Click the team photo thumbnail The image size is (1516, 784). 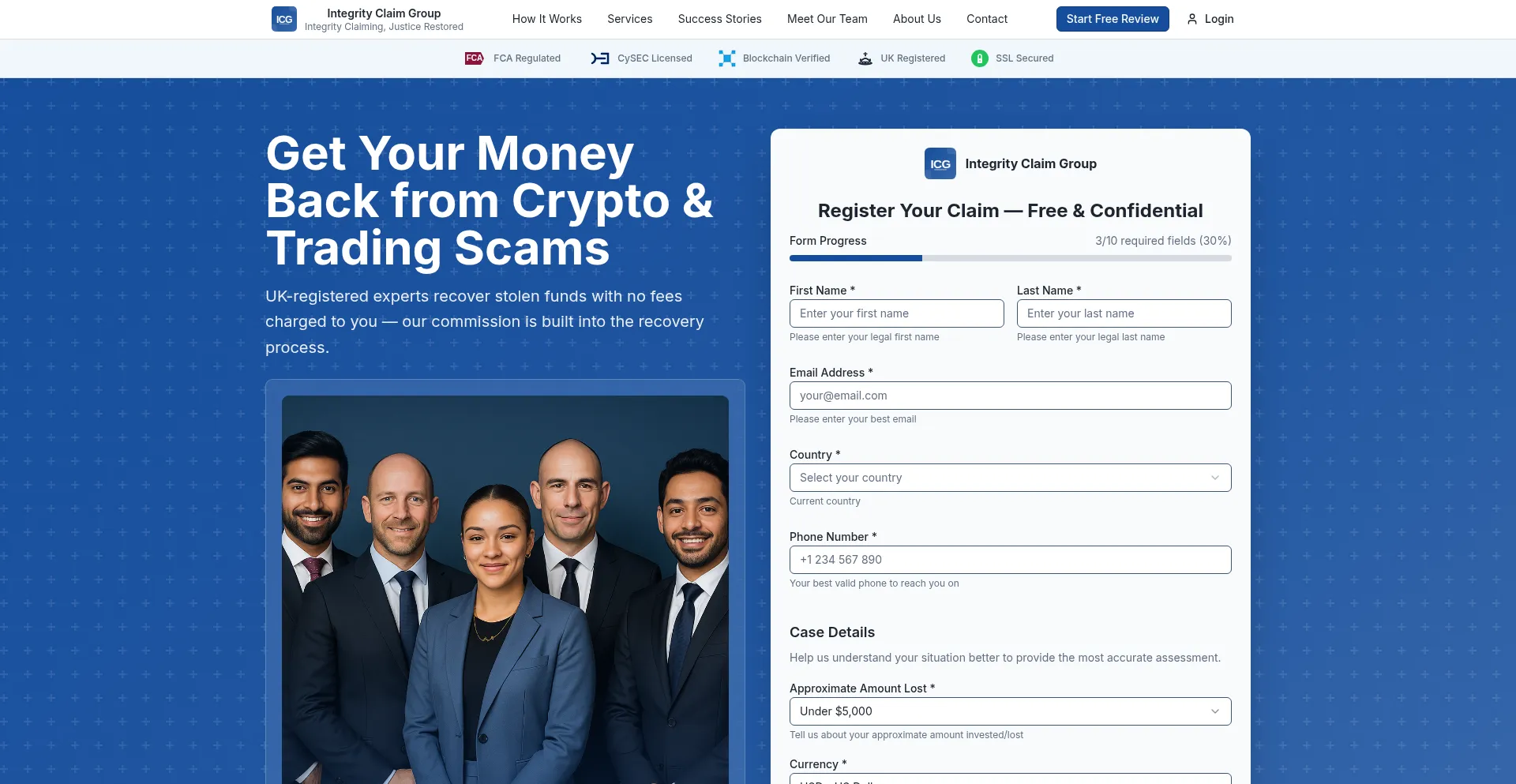pyautogui.click(x=505, y=590)
